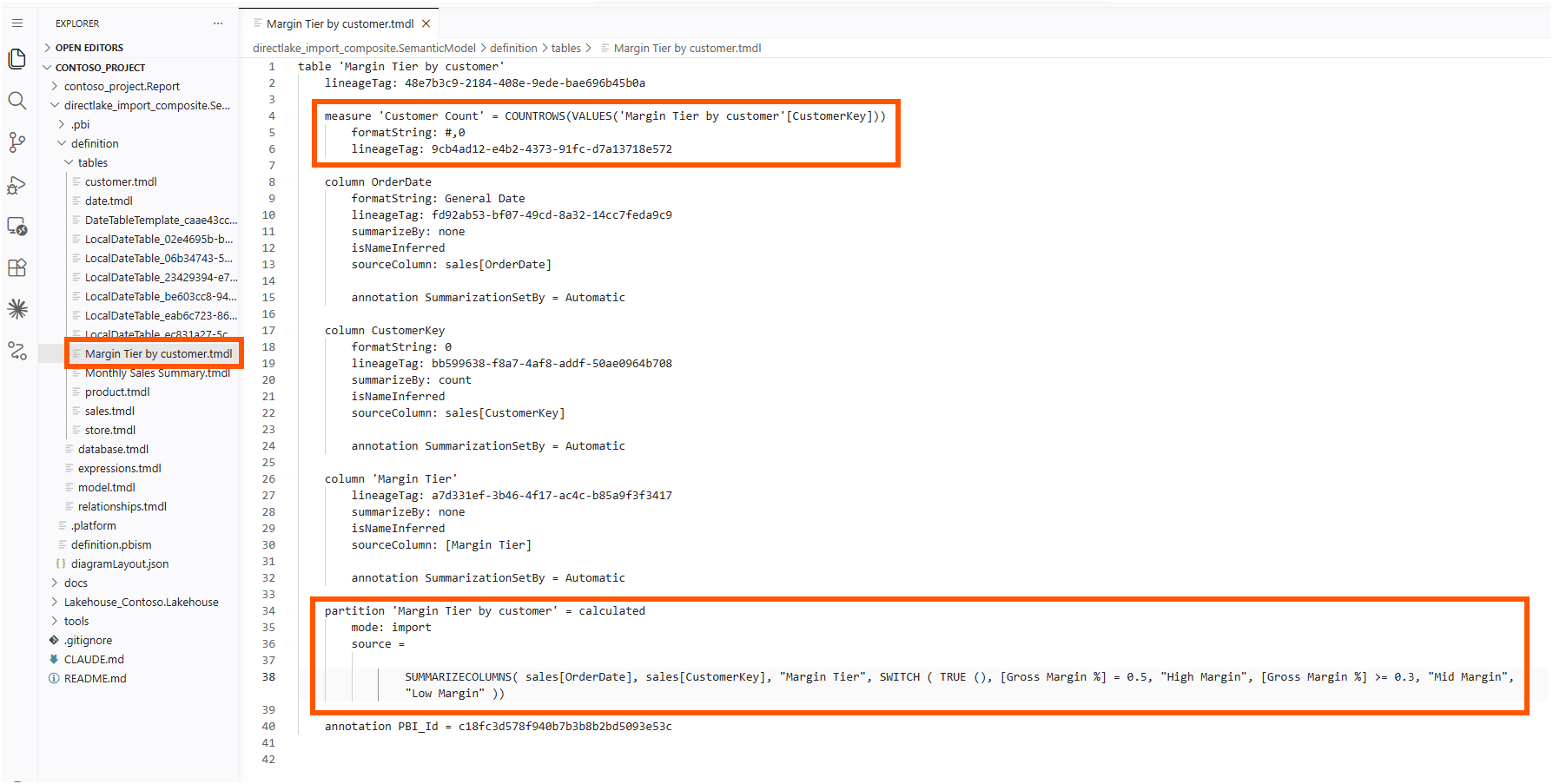Click 'definition' breadcrumb segment
Screen dimensions: 1553x784
tap(513, 48)
